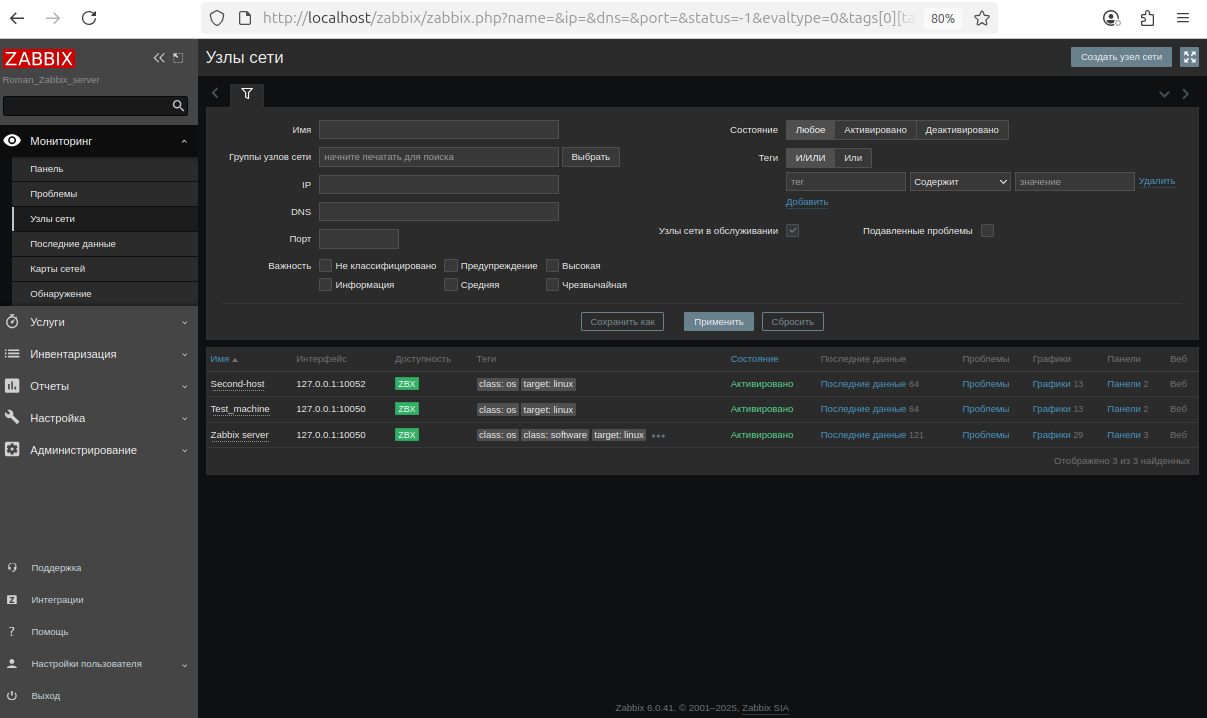Check the Чрезвычайная severity box
Image resolution: width=1207 pixels, height=718 pixels.
point(552,285)
